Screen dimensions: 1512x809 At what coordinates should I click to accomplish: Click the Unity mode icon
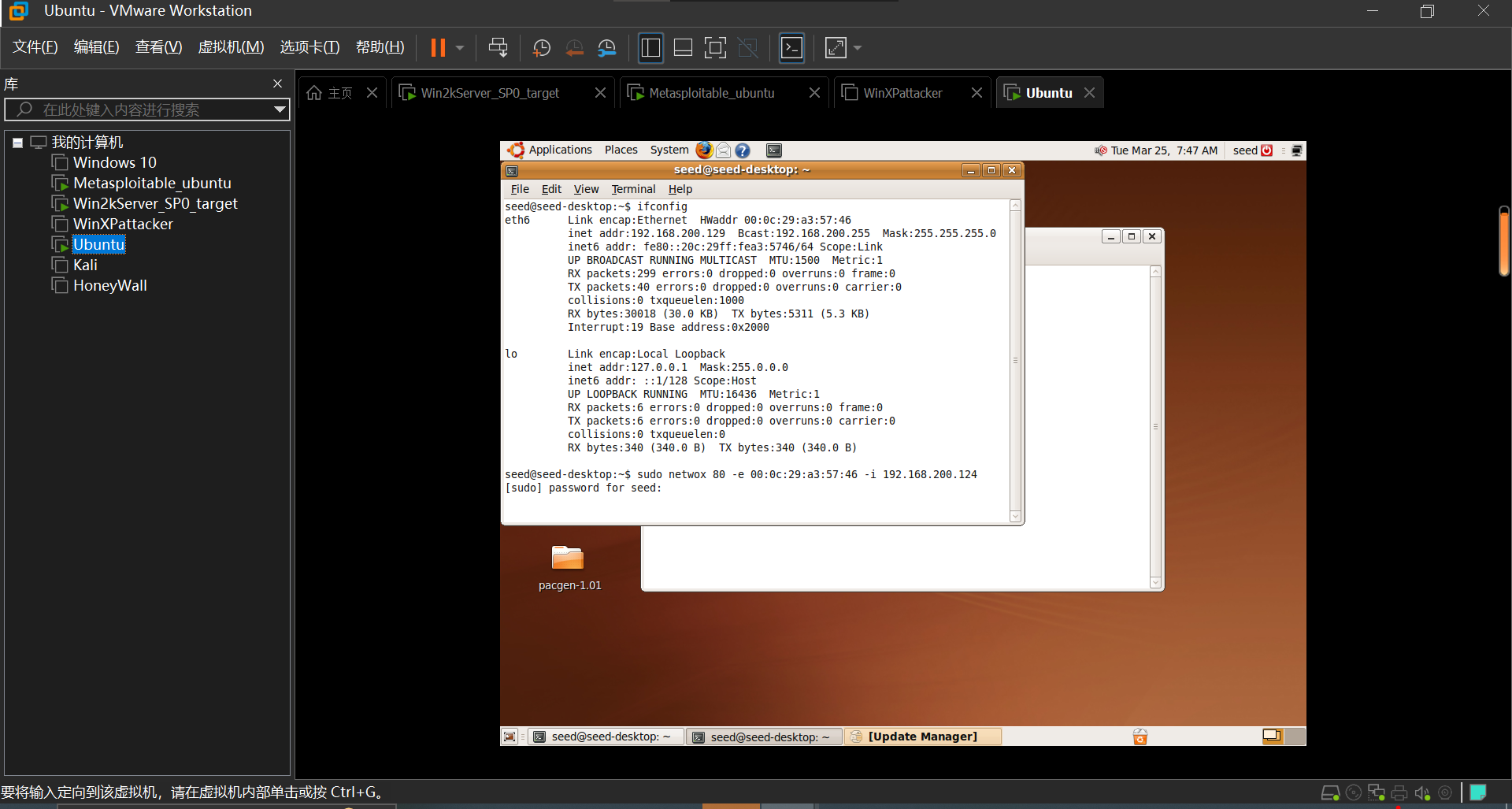747,48
